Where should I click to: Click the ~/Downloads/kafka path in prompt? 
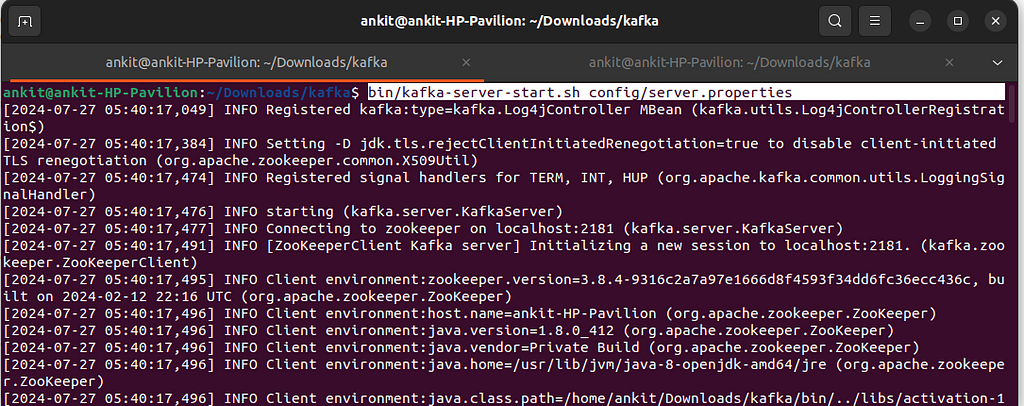[x=278, y=92]
